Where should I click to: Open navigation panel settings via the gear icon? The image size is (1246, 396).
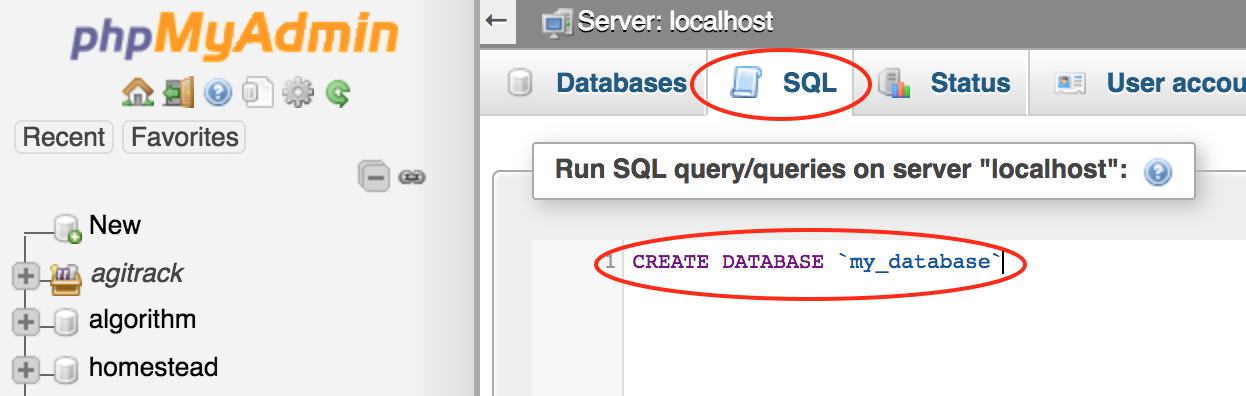(x=298, y=93)
